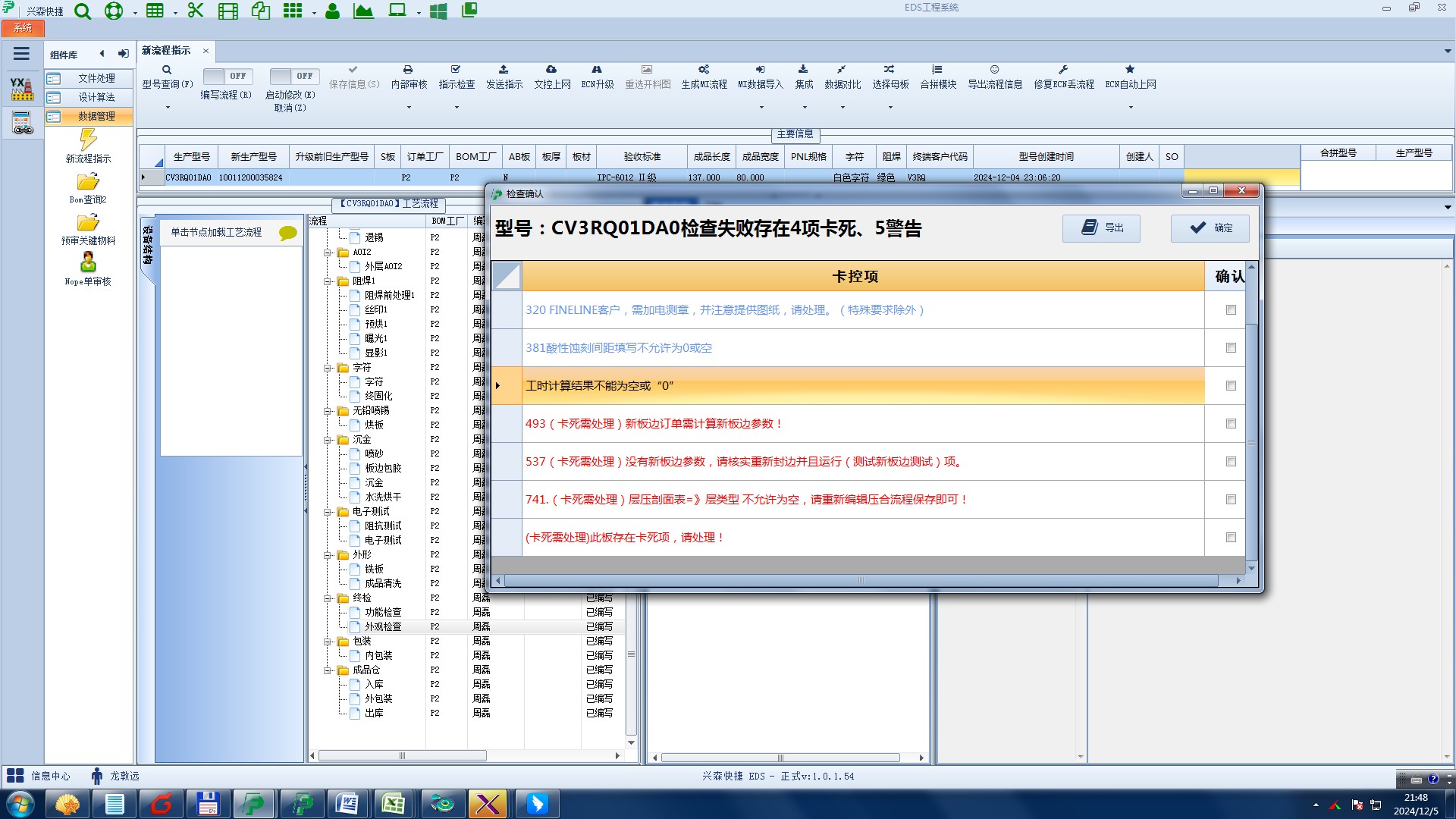Click the 文控上网 cloud upload icon
The image size is (1456, 819).
pos(551,70)
